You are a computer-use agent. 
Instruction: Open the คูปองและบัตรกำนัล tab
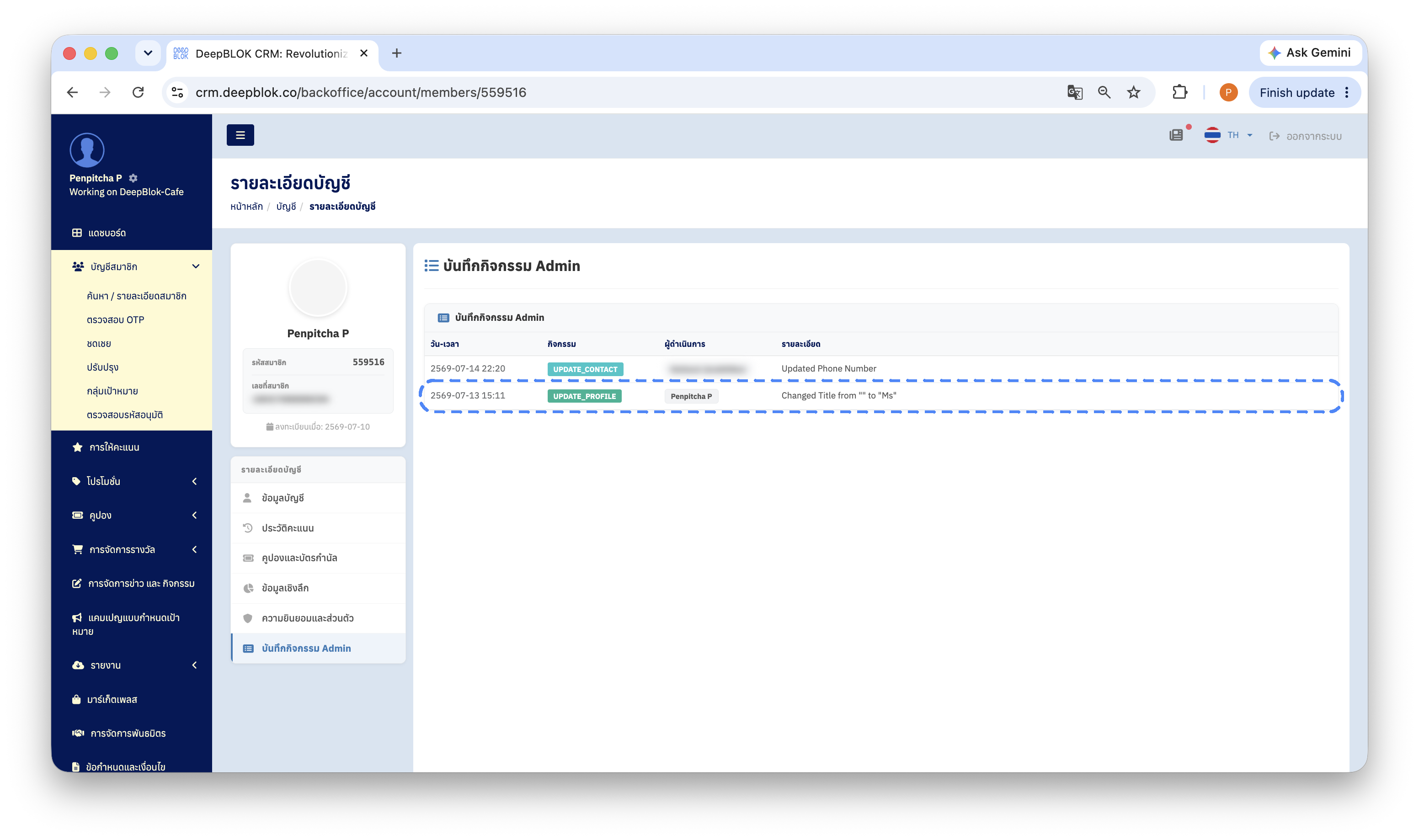click(318, 558)
